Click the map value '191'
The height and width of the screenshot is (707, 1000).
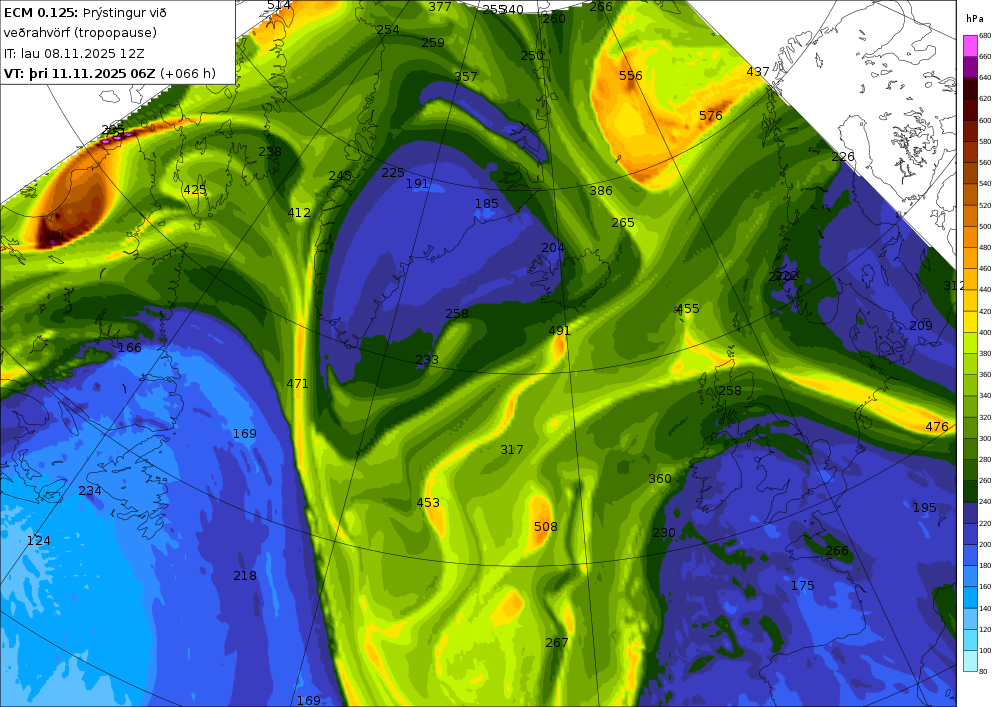pos(417,184)
